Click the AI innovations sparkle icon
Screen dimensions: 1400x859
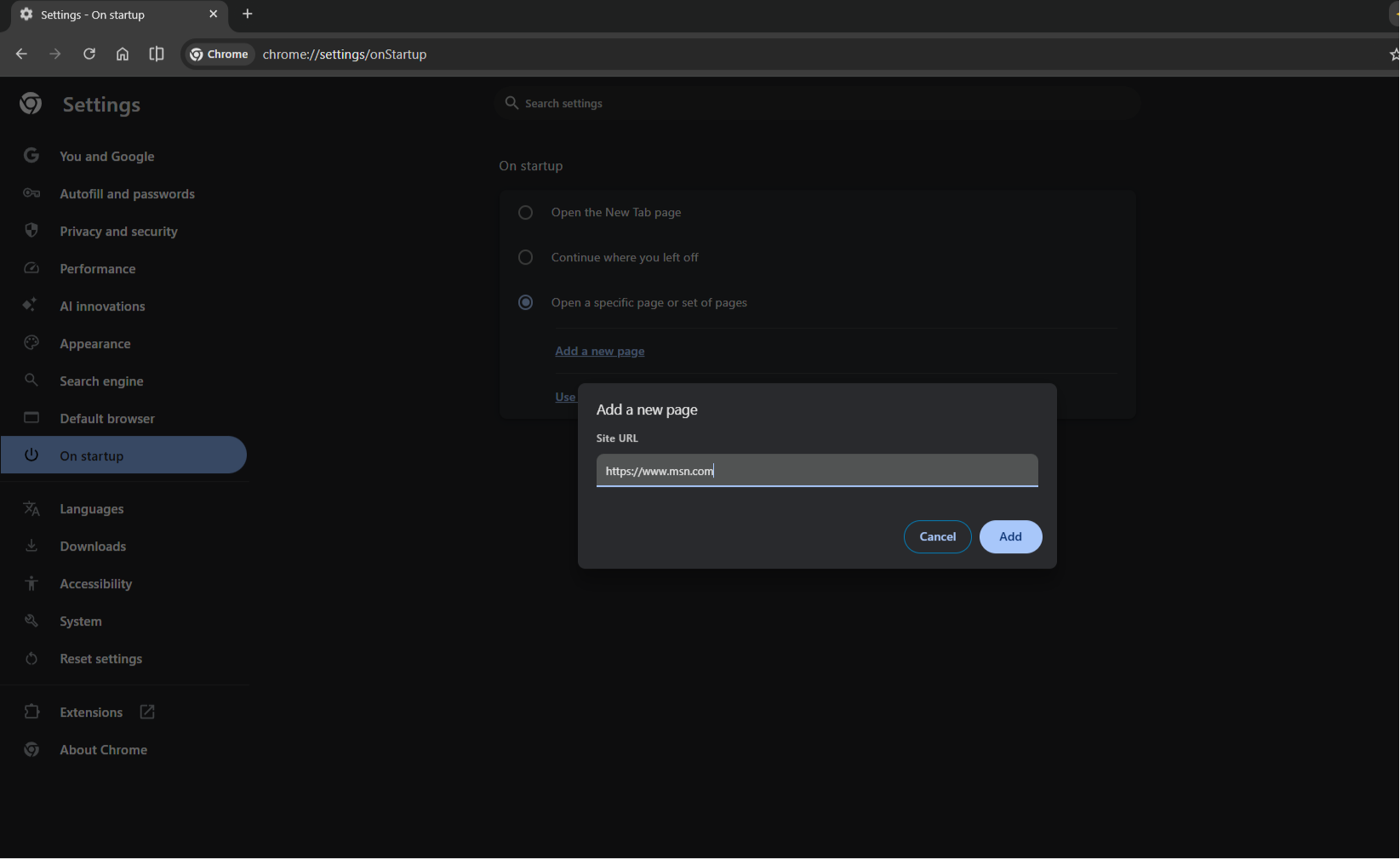[31, 306]
